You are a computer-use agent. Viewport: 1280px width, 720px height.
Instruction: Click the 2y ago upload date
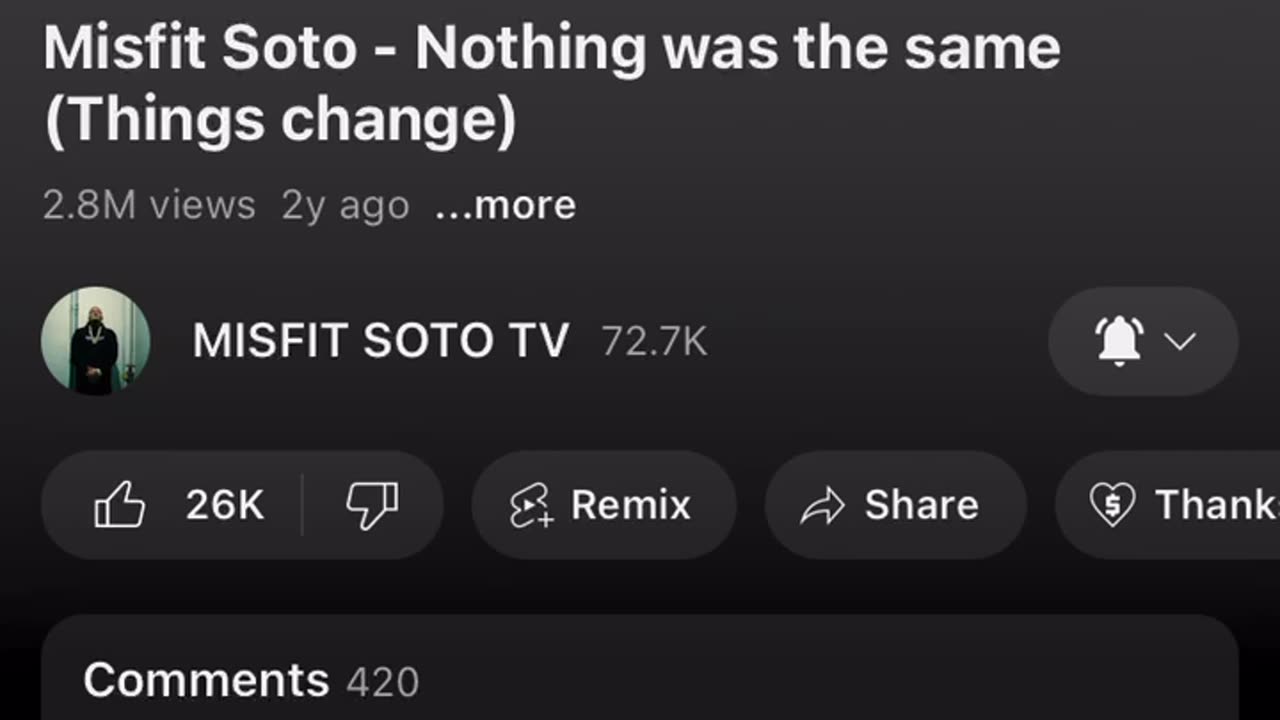click(x=345, y=206)
